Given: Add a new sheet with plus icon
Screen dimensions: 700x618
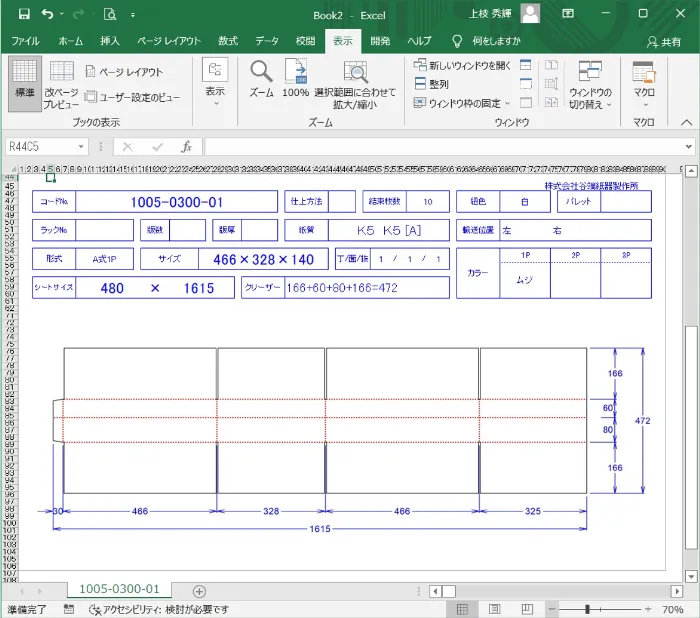Looking at the screenshot, I should point(199,591).
